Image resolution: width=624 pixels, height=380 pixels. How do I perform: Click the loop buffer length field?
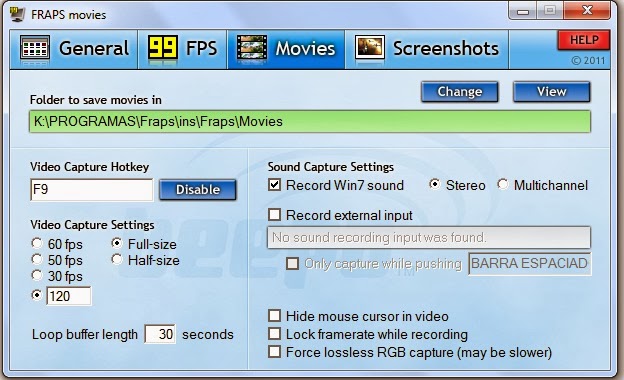[160, 334]
